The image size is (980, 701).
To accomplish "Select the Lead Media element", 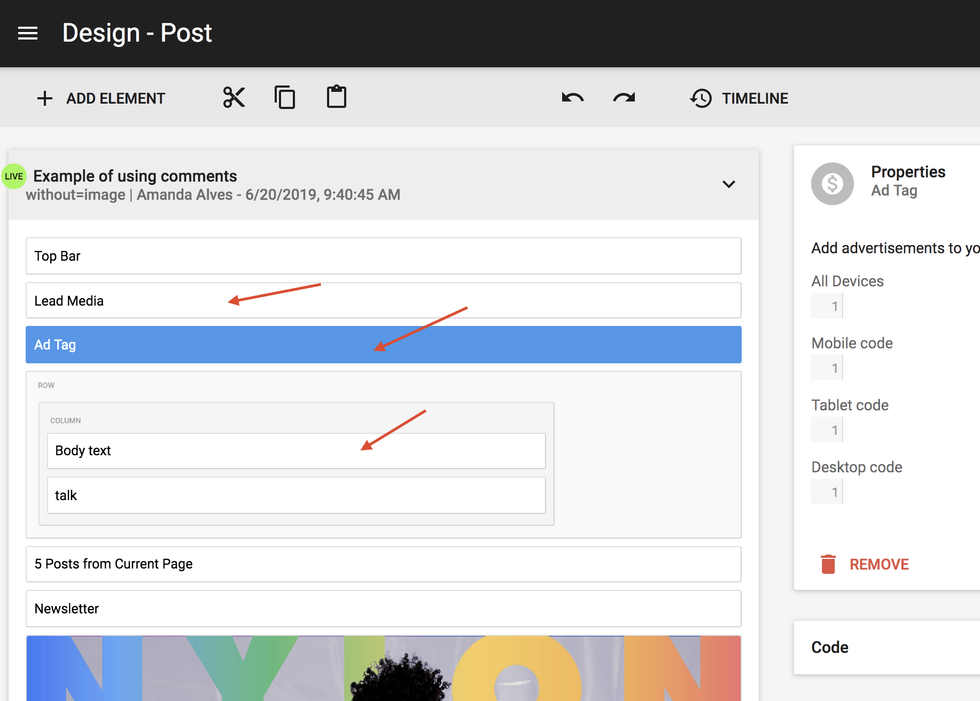I will [x=383, y=301].
